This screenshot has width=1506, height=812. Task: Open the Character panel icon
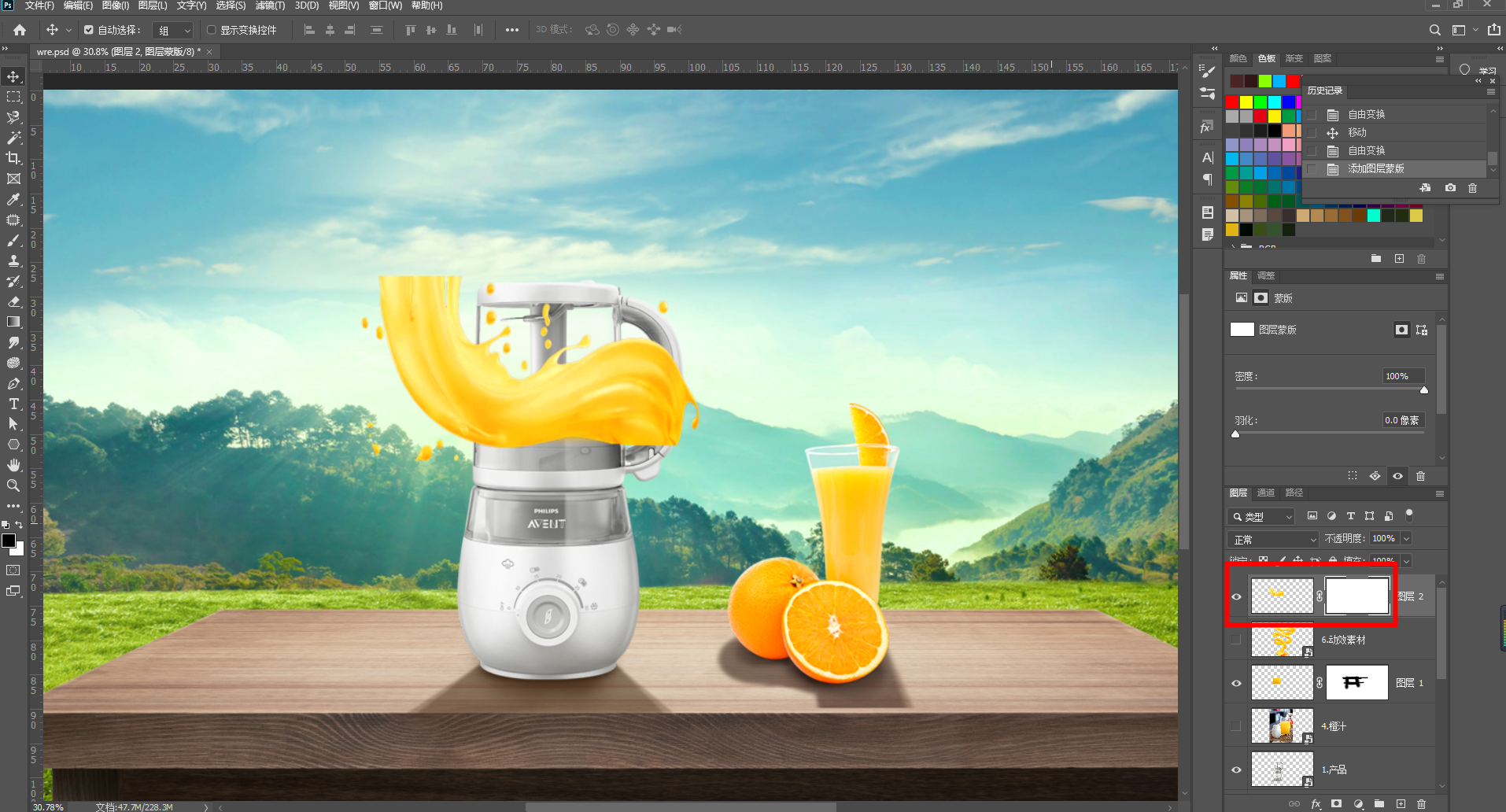[x=1208, y=157]
